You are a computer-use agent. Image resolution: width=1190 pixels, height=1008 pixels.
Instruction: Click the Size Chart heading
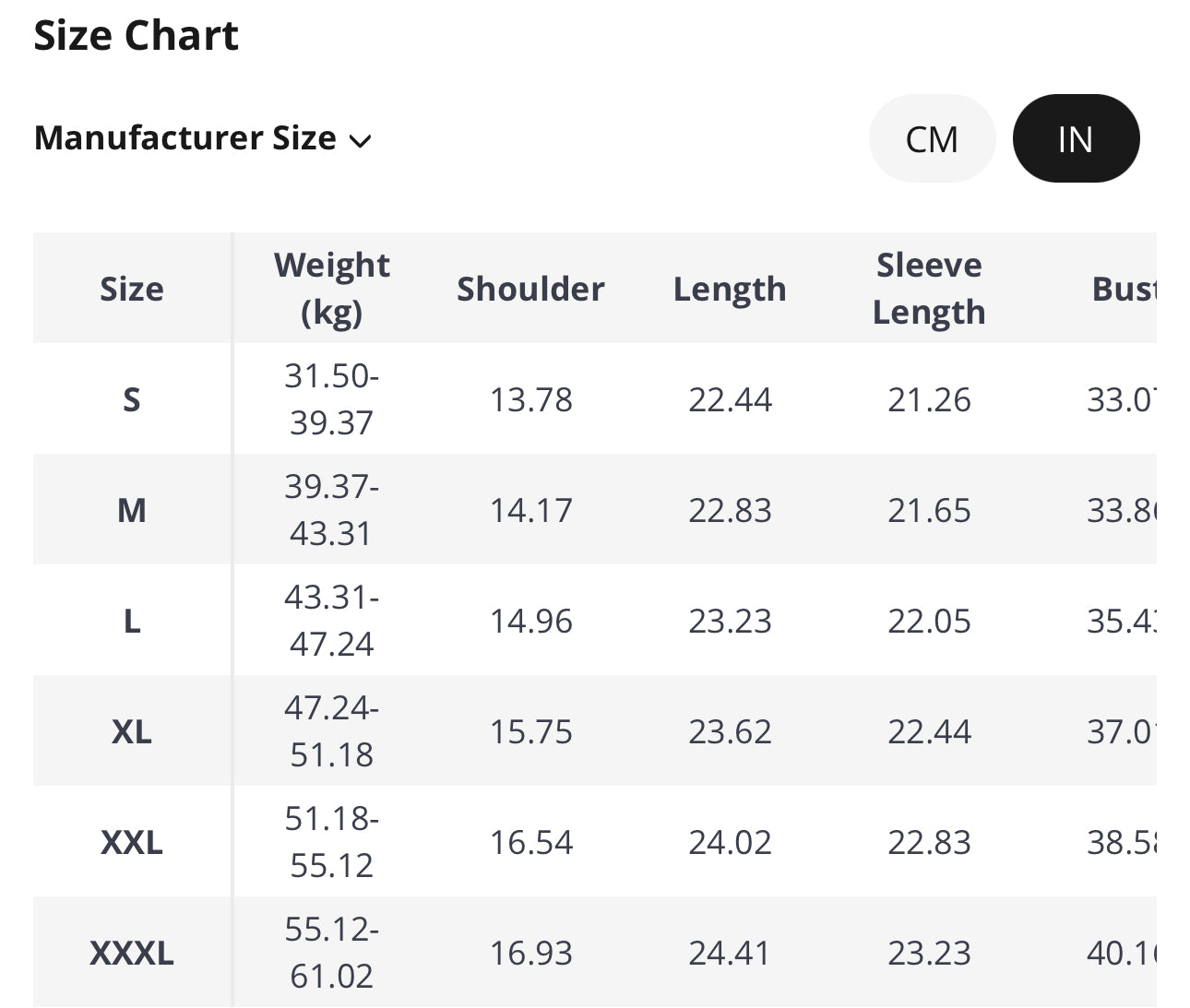[x=136, y=36]
